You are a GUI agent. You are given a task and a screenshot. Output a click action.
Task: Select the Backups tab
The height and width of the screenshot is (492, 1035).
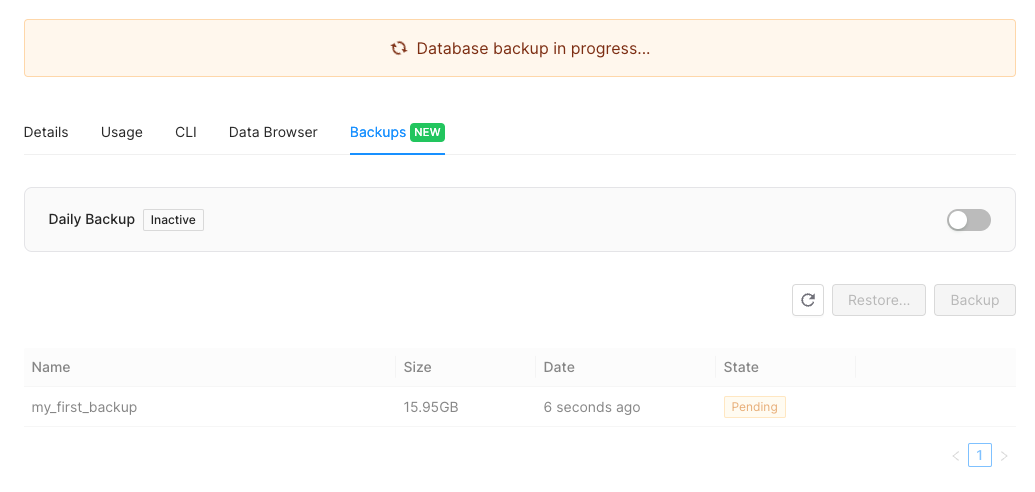378,132
